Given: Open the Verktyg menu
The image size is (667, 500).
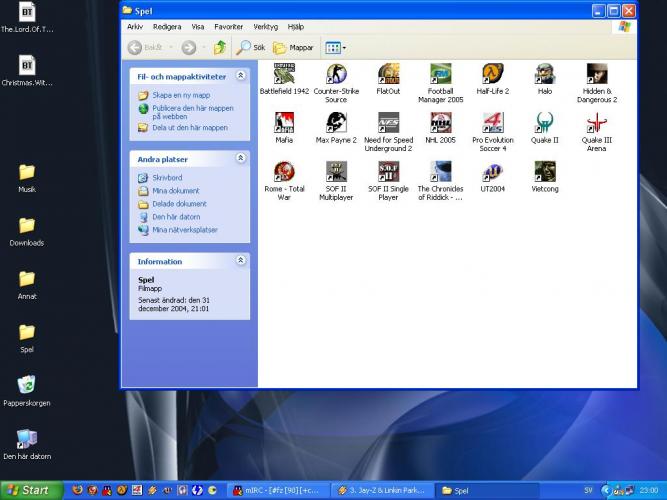Looking at the screenshot, I should pyautogui.click(x=266, y=27).
